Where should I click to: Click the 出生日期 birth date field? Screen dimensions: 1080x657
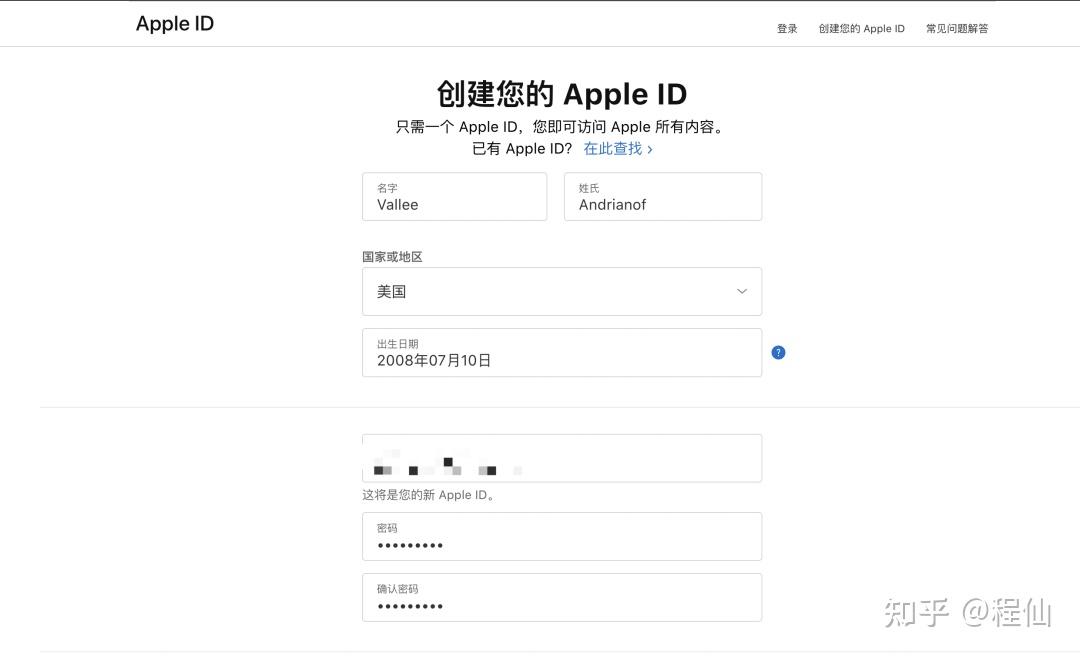(x=562, y=352)
